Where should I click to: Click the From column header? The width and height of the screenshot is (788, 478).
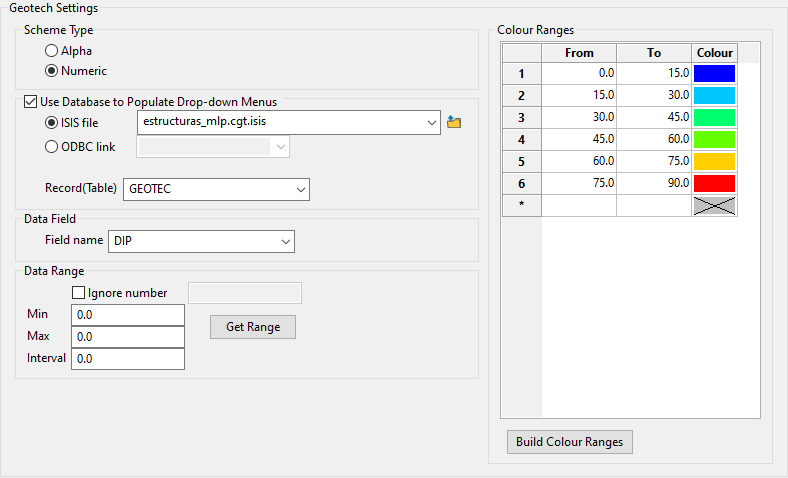point(579,53)
